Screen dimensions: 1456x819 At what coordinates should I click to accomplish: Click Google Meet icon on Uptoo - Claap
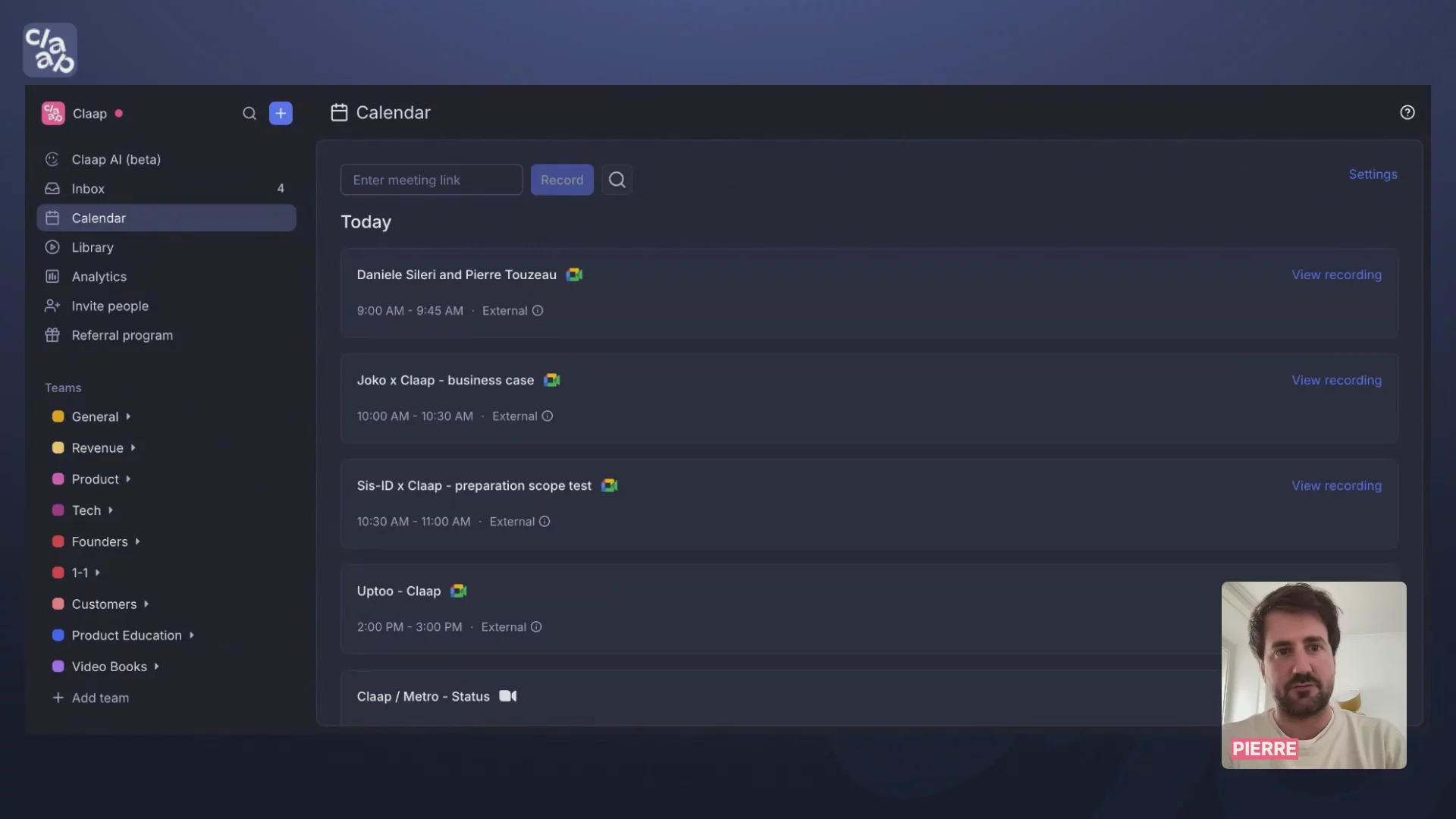[459, 591]
